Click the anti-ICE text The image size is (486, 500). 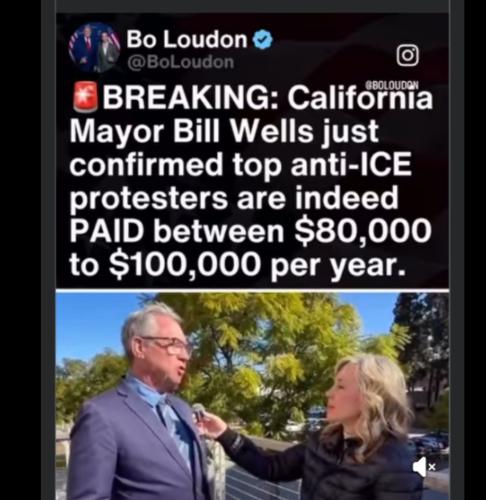[351, 164]
